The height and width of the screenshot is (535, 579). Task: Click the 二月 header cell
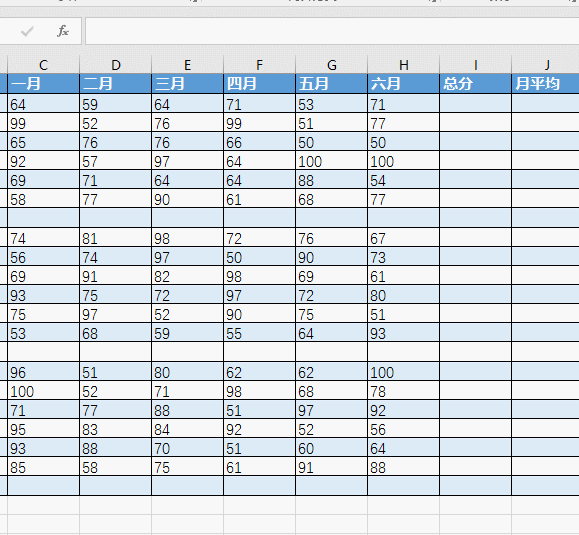click(x=116, y=83)
